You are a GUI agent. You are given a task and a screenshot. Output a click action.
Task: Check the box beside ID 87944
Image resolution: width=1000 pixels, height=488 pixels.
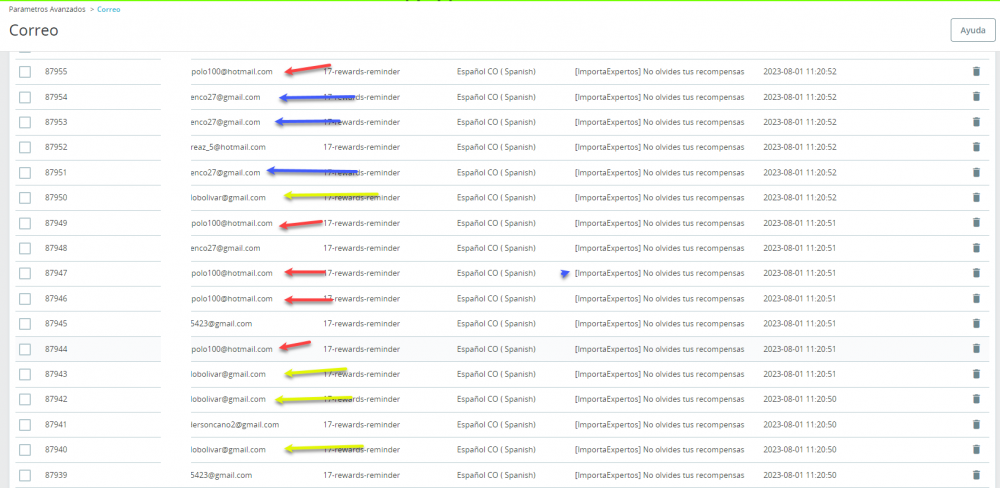[25, 349]
